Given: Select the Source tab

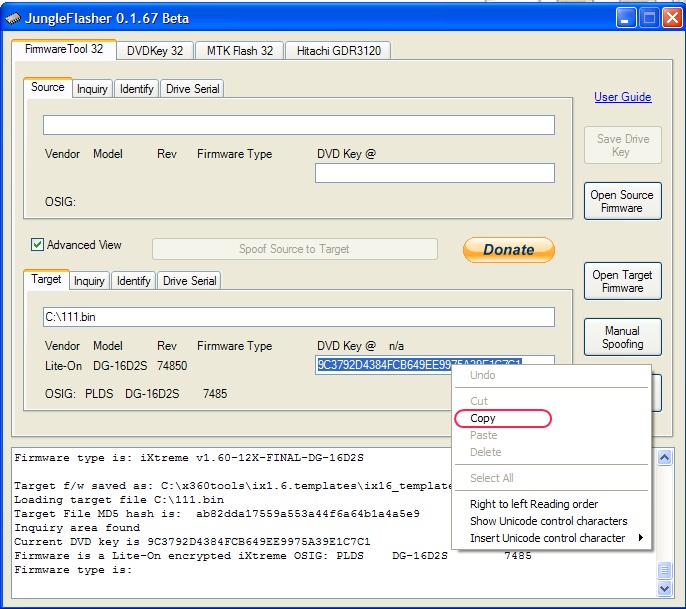Looking at the screenshot, I should 47,87.
